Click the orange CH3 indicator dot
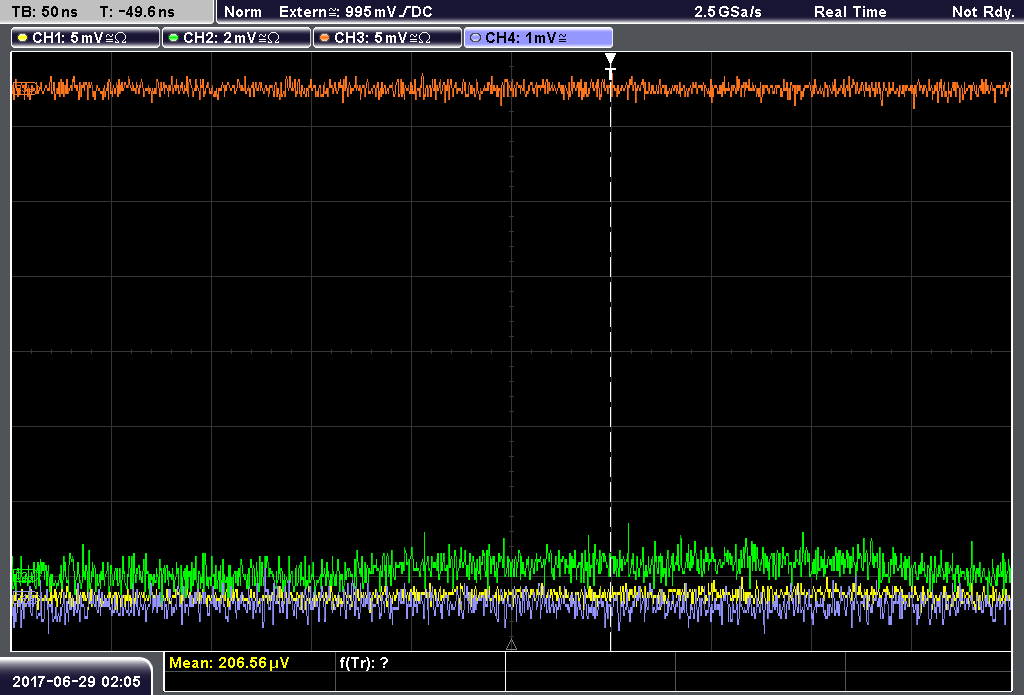This screenshot has height=695, width=1024. (325, 38)
